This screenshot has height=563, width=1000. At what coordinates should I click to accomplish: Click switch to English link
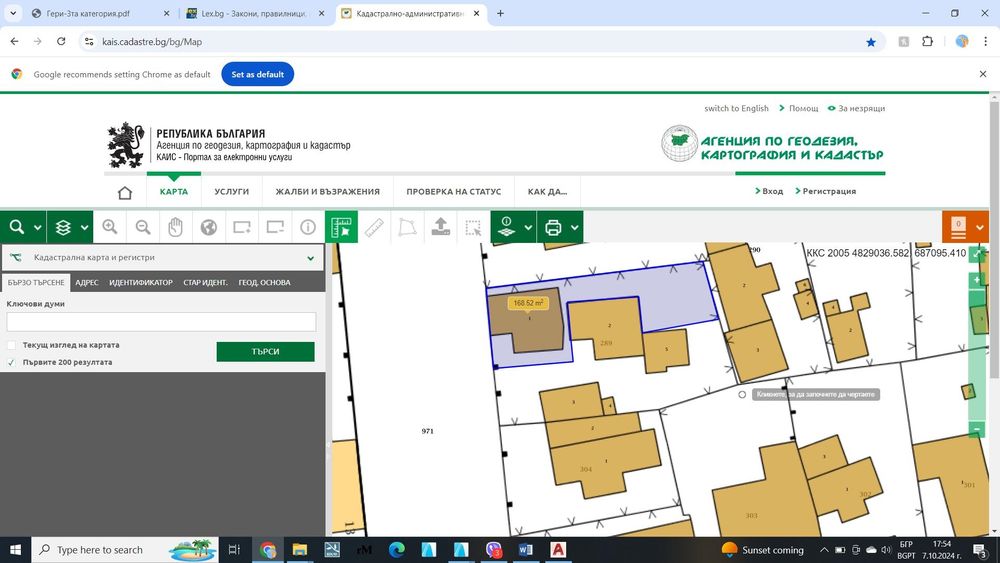click(736, 108)
